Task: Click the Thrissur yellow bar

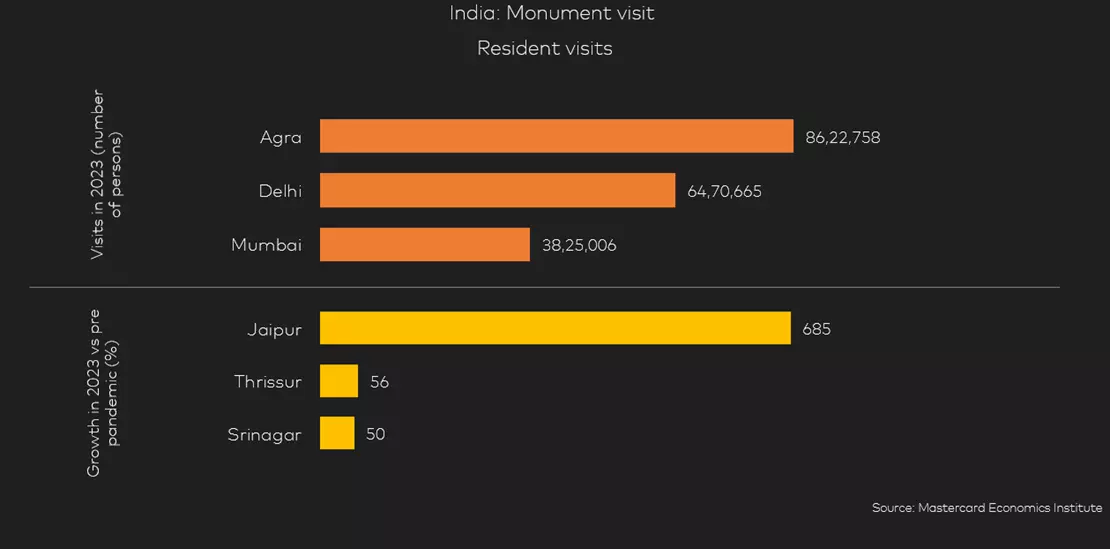Action: (339, 381)
